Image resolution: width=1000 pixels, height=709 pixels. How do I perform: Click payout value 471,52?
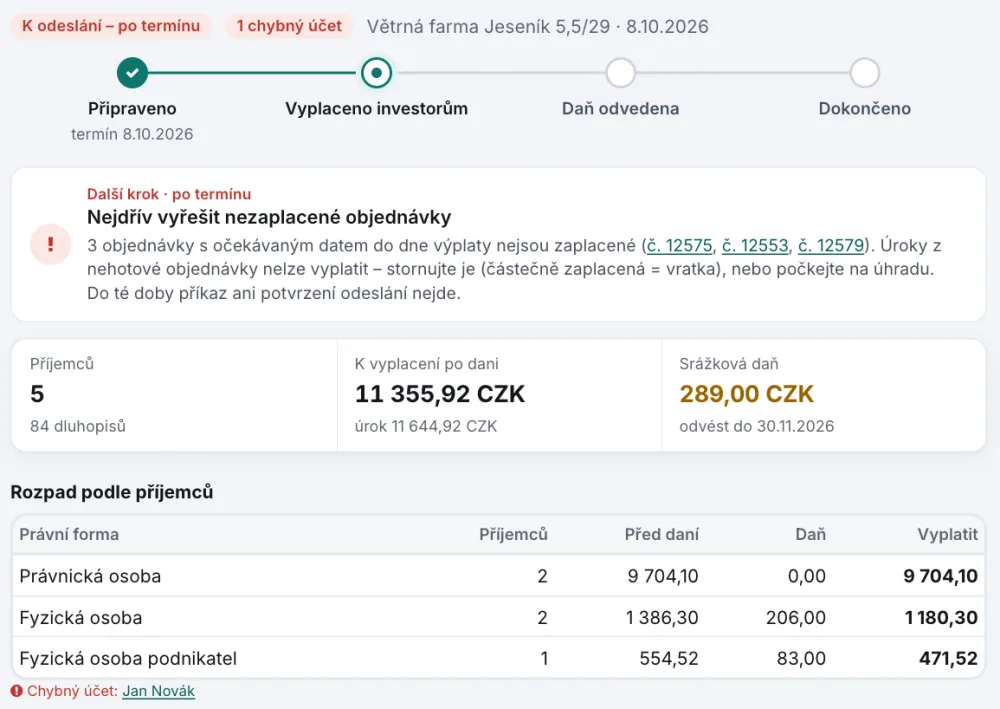pos(948,659)
